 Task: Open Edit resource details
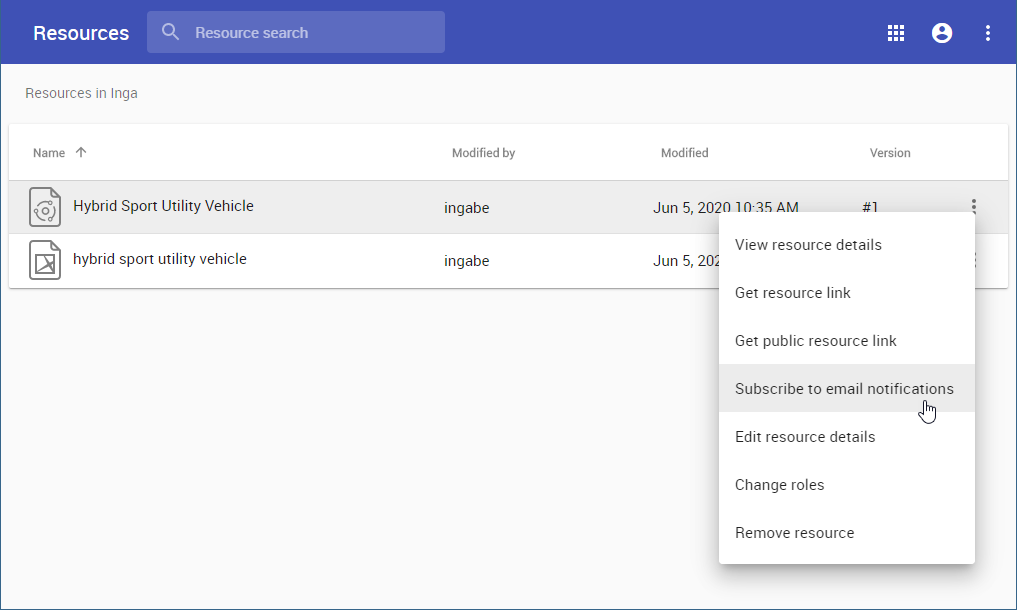tap(805, 437)
